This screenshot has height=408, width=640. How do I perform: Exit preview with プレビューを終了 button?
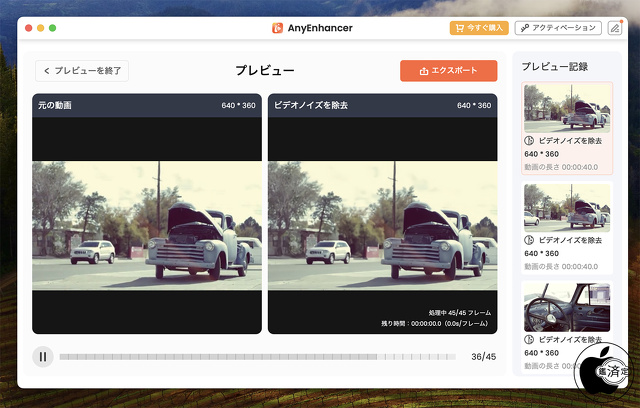pyautogui.click(x=82, y=71)
